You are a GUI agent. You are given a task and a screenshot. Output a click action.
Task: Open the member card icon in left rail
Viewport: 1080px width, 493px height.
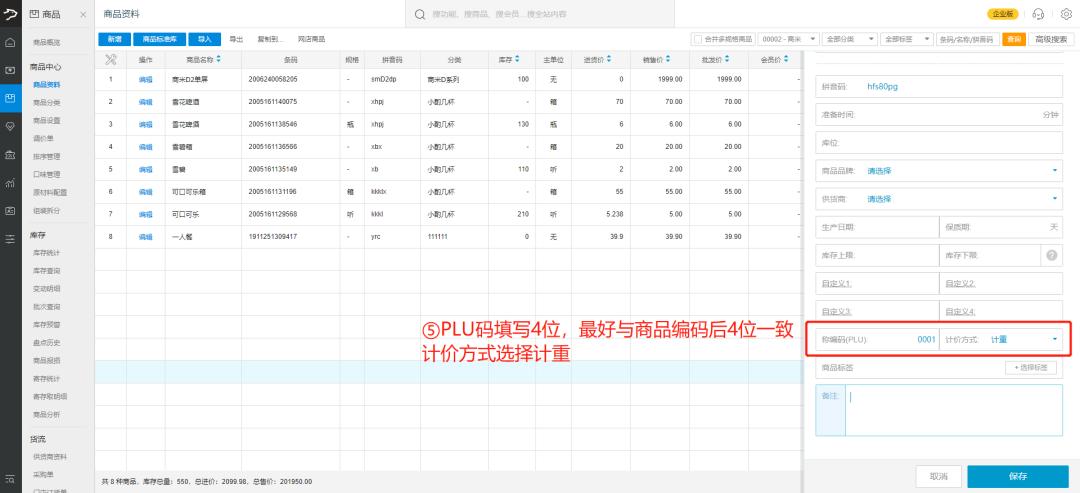10,211
